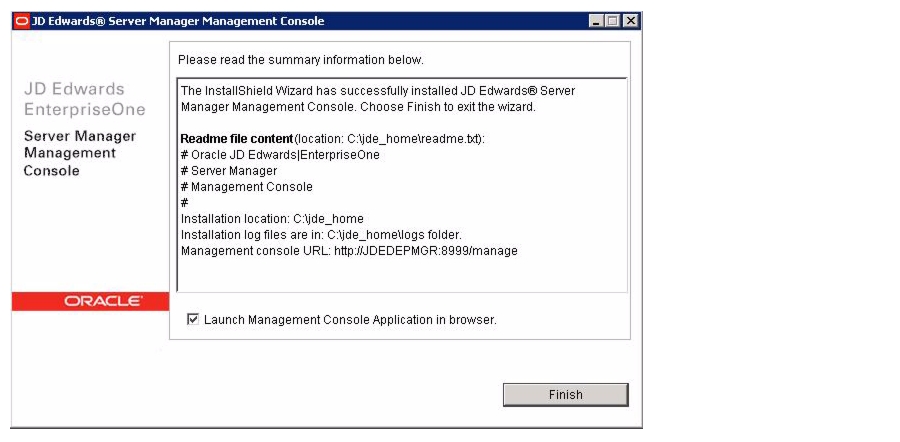900x442 pixels.
Task: Click 'Please read the summary information below' text
Action: [x=301, y=60]
